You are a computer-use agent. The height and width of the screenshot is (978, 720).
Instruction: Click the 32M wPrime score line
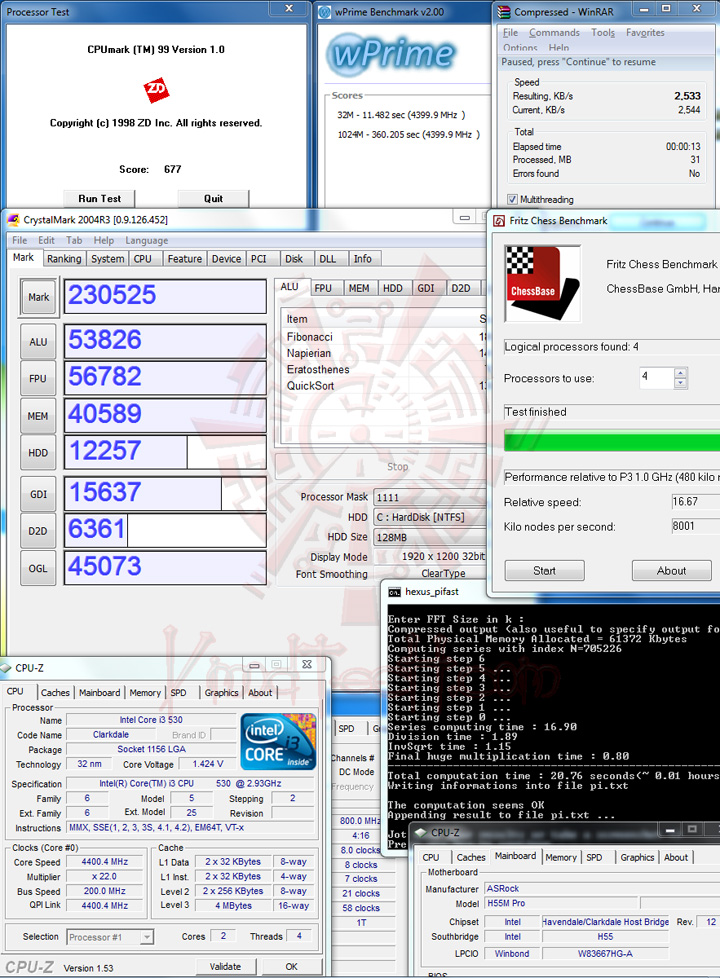[401, 115]
